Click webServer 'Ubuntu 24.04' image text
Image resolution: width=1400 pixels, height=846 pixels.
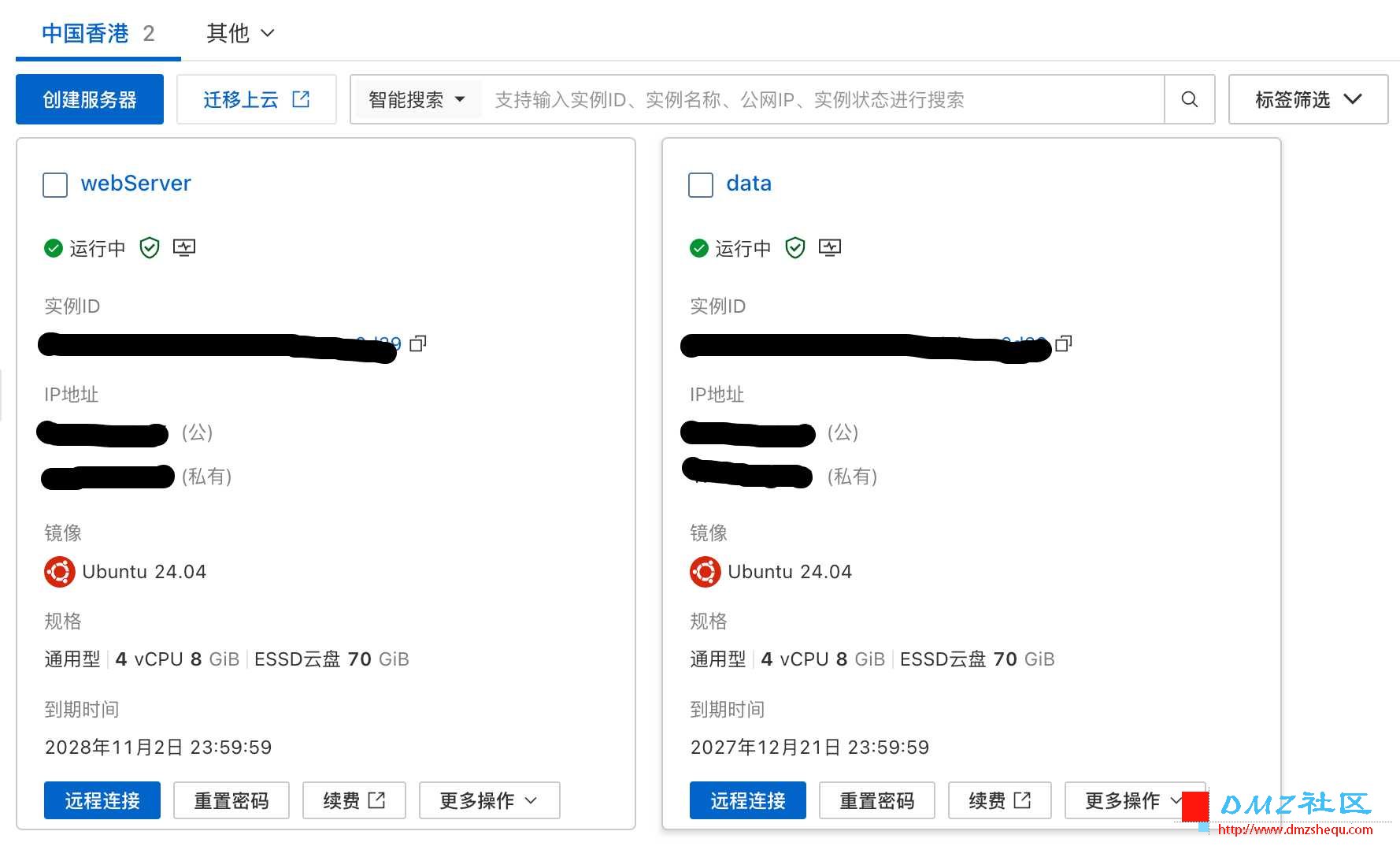[x=144, y=572]
